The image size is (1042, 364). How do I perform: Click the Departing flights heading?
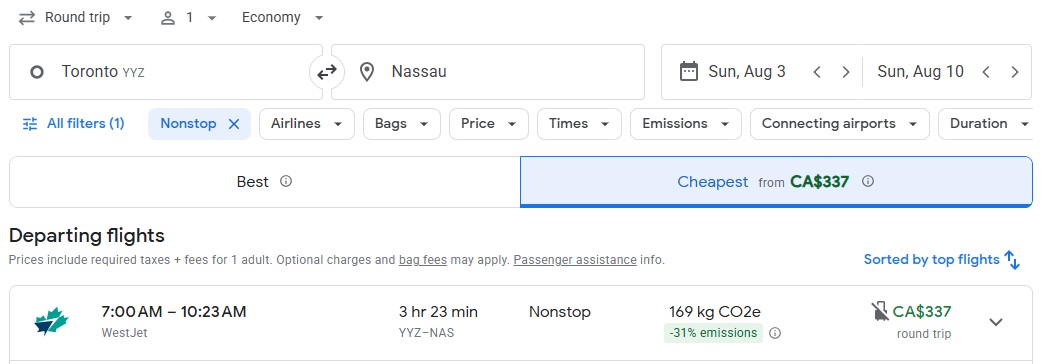(86, 236)
